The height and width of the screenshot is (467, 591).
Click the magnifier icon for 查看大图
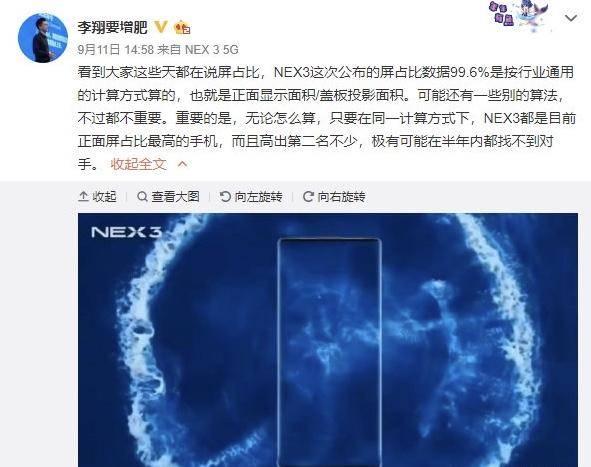coord(142,196)
